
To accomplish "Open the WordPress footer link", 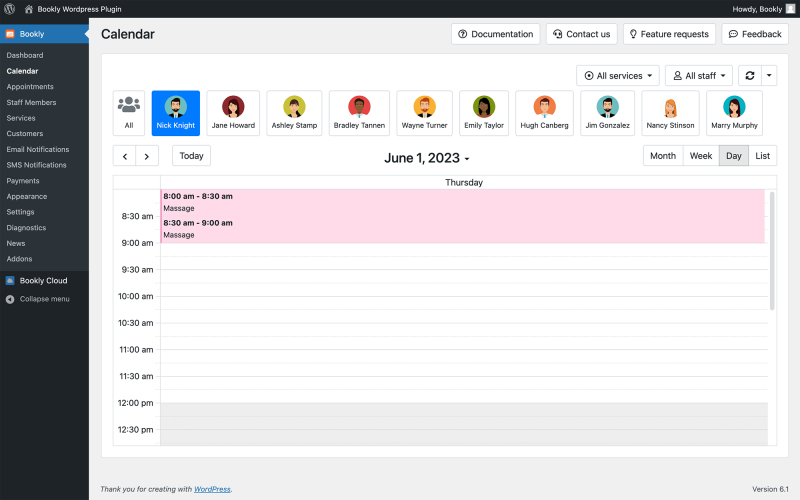I will [x=212, y=489].
